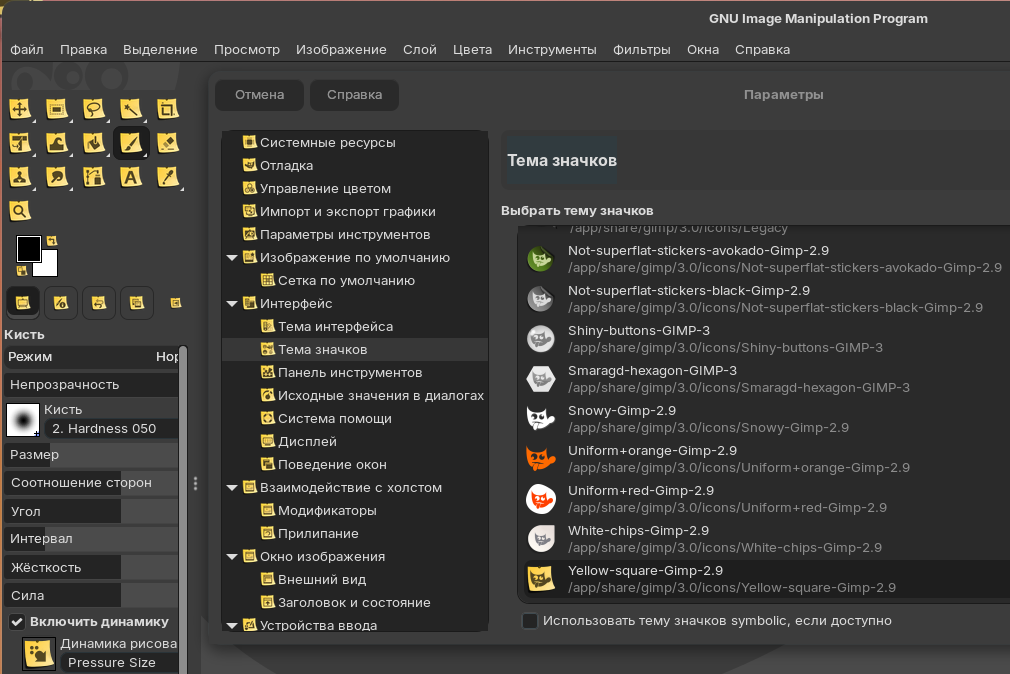The image size is (1010, 674).
Task: Enable Использовать тему значков symbolic checkbox
Action: point(529,621)
